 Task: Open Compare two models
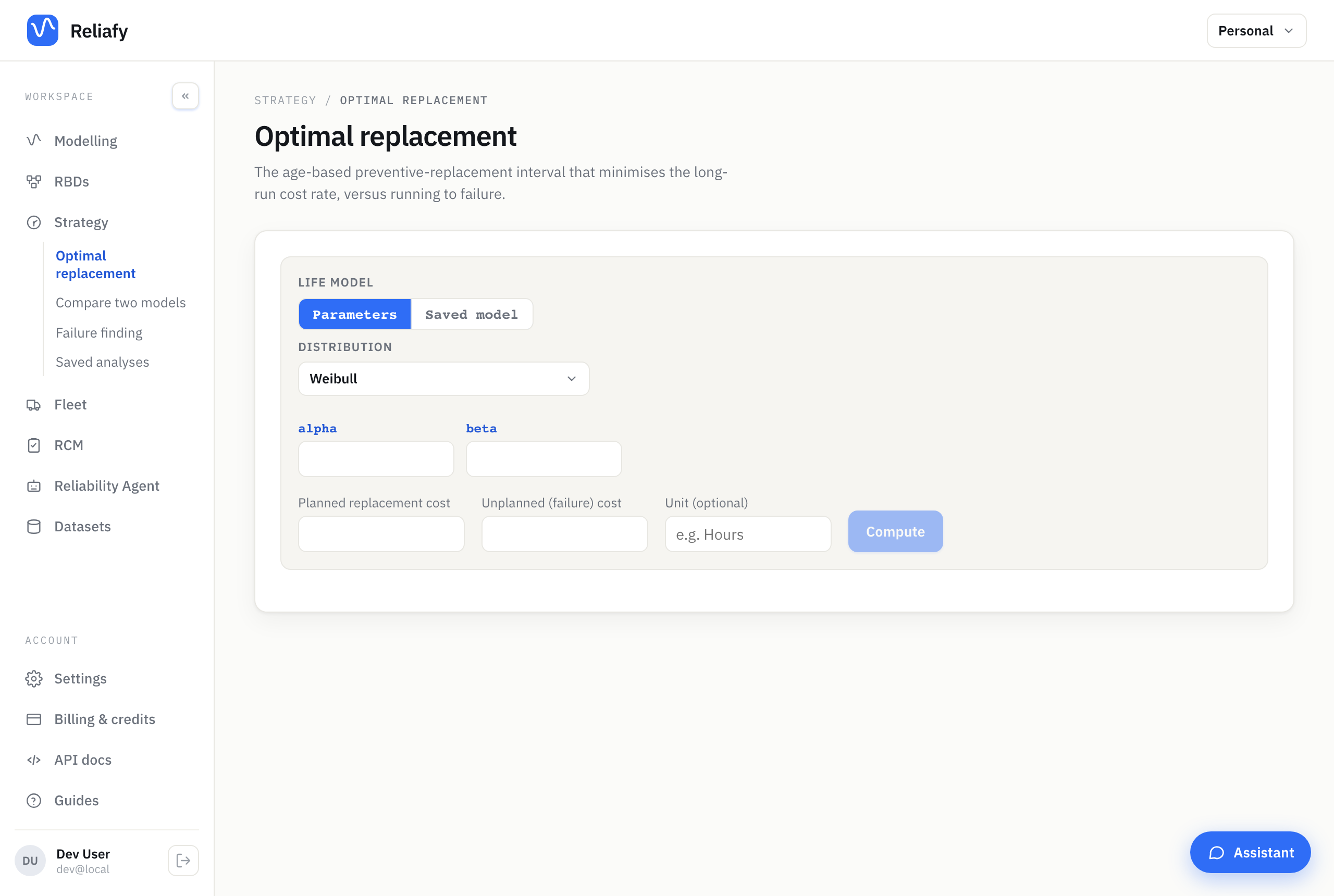tap(120, 302)
